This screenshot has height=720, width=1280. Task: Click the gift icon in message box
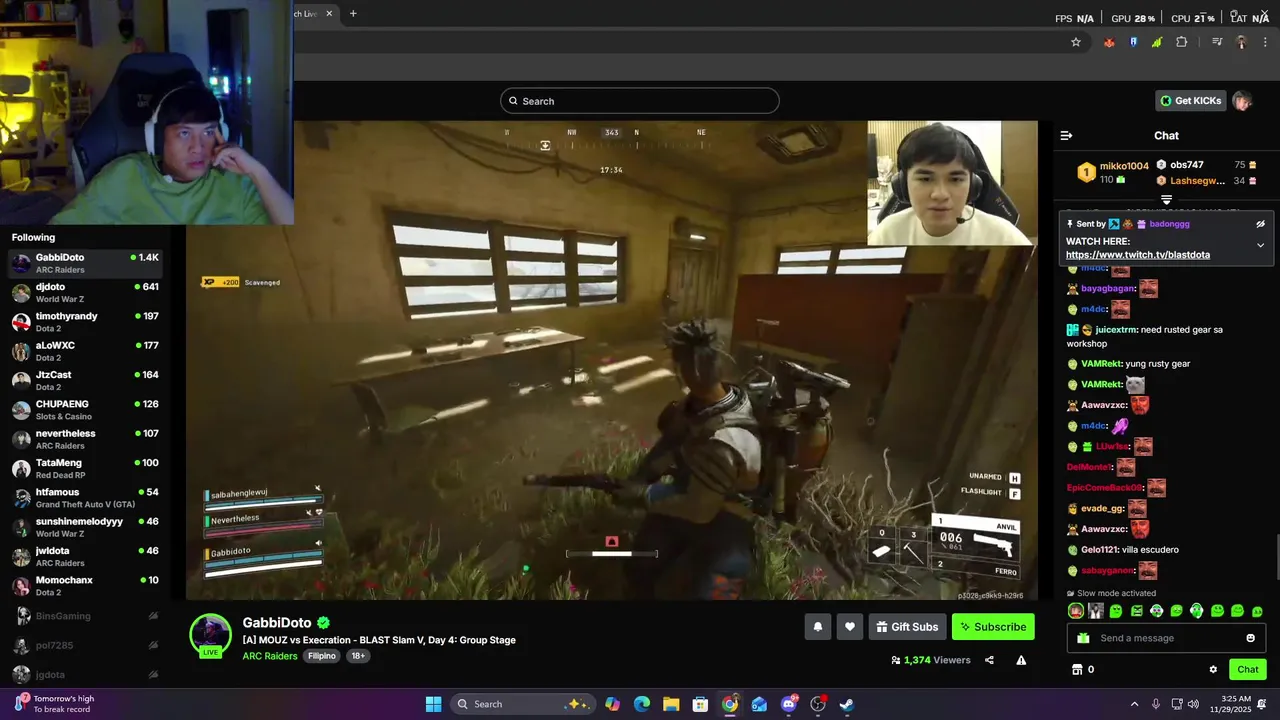point(1082,638)
